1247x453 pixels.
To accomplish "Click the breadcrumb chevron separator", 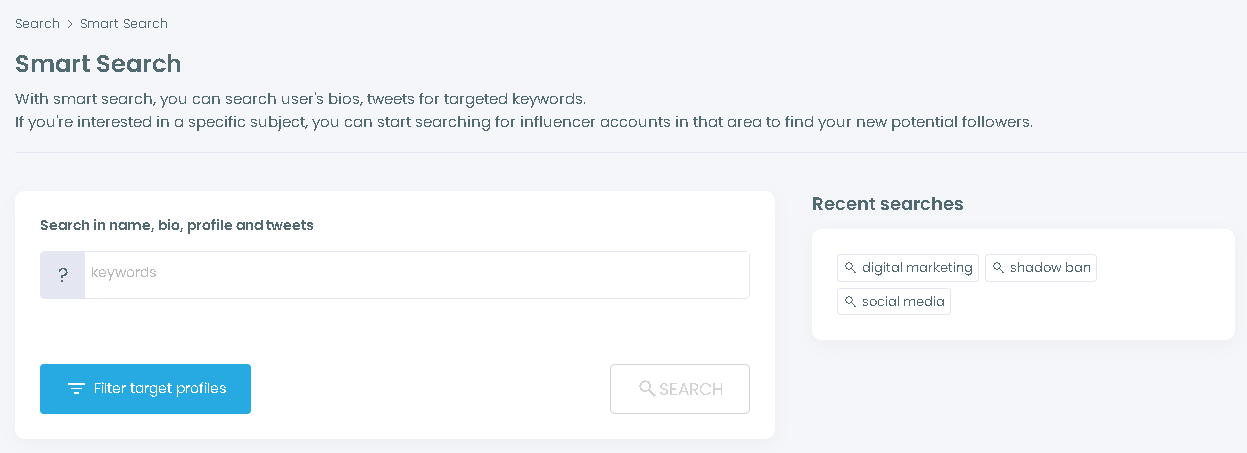I will [x=70, y=23].
